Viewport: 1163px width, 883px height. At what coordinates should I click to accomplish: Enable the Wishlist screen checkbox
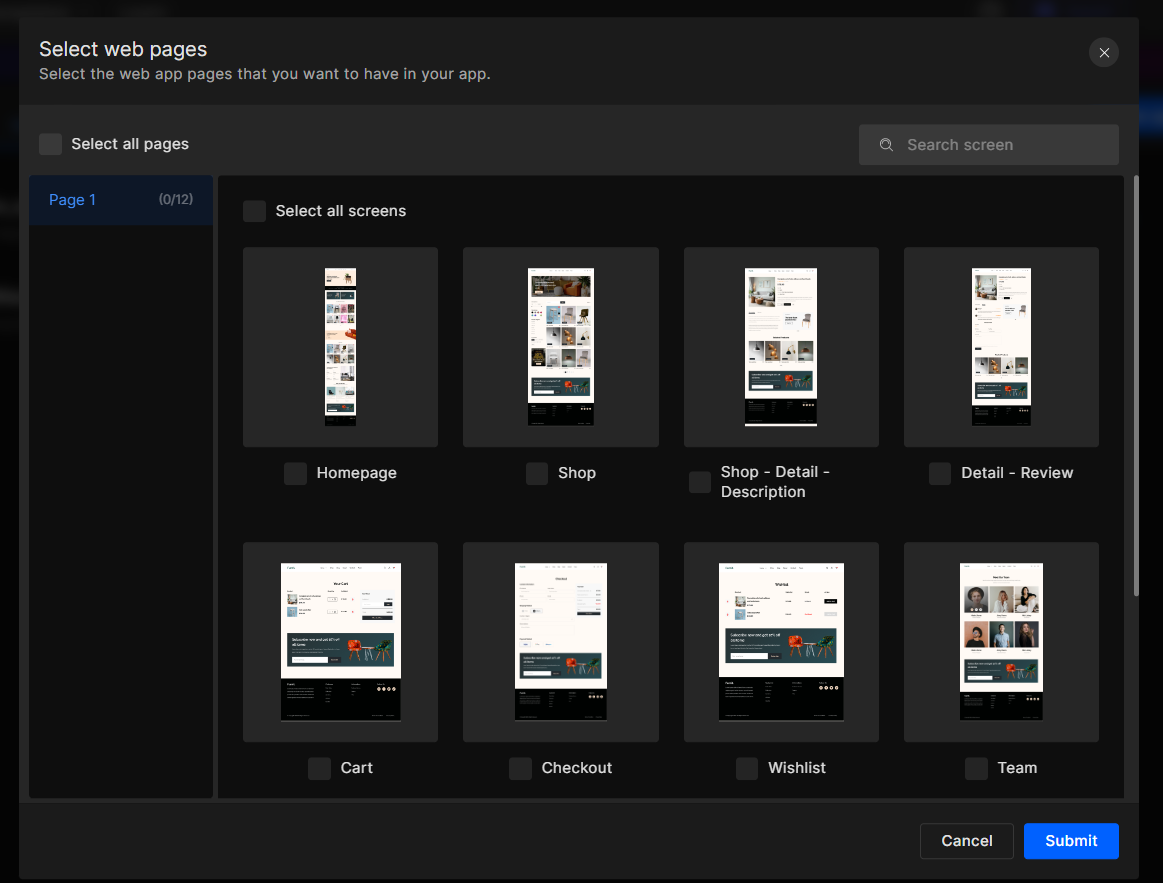[x=746, y=768]
